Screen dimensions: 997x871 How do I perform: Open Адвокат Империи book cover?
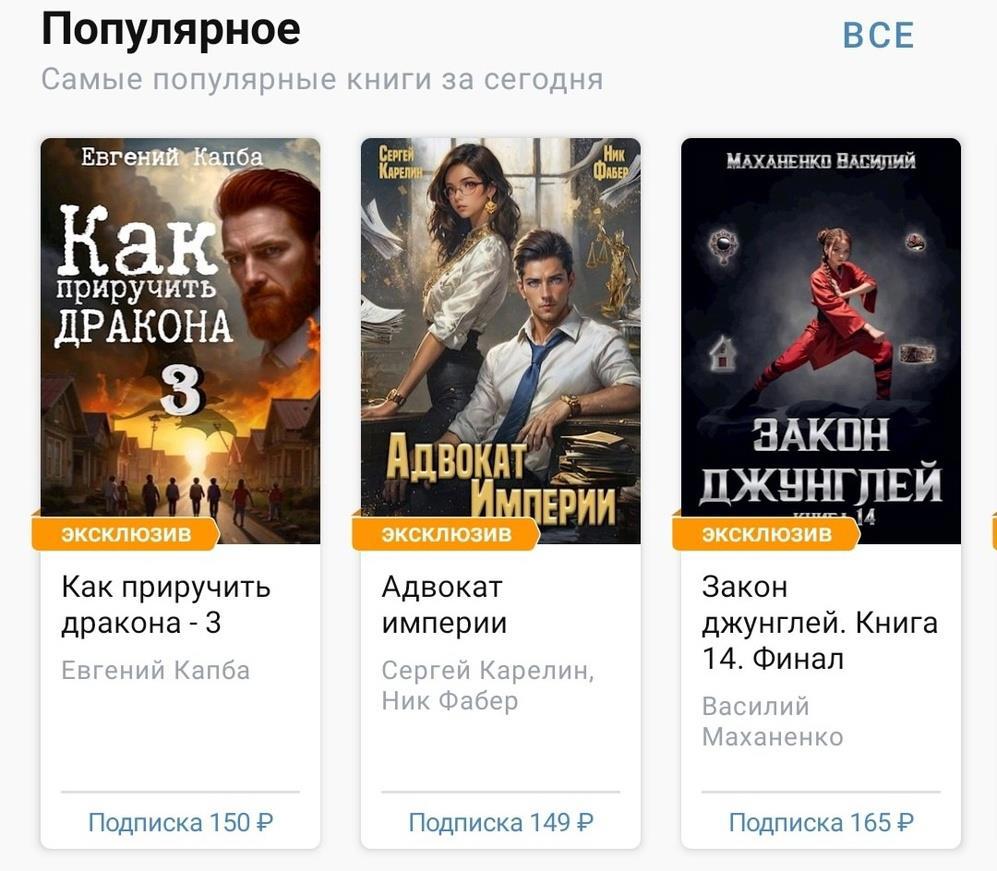pyautogui.click(x=501, y=341)
